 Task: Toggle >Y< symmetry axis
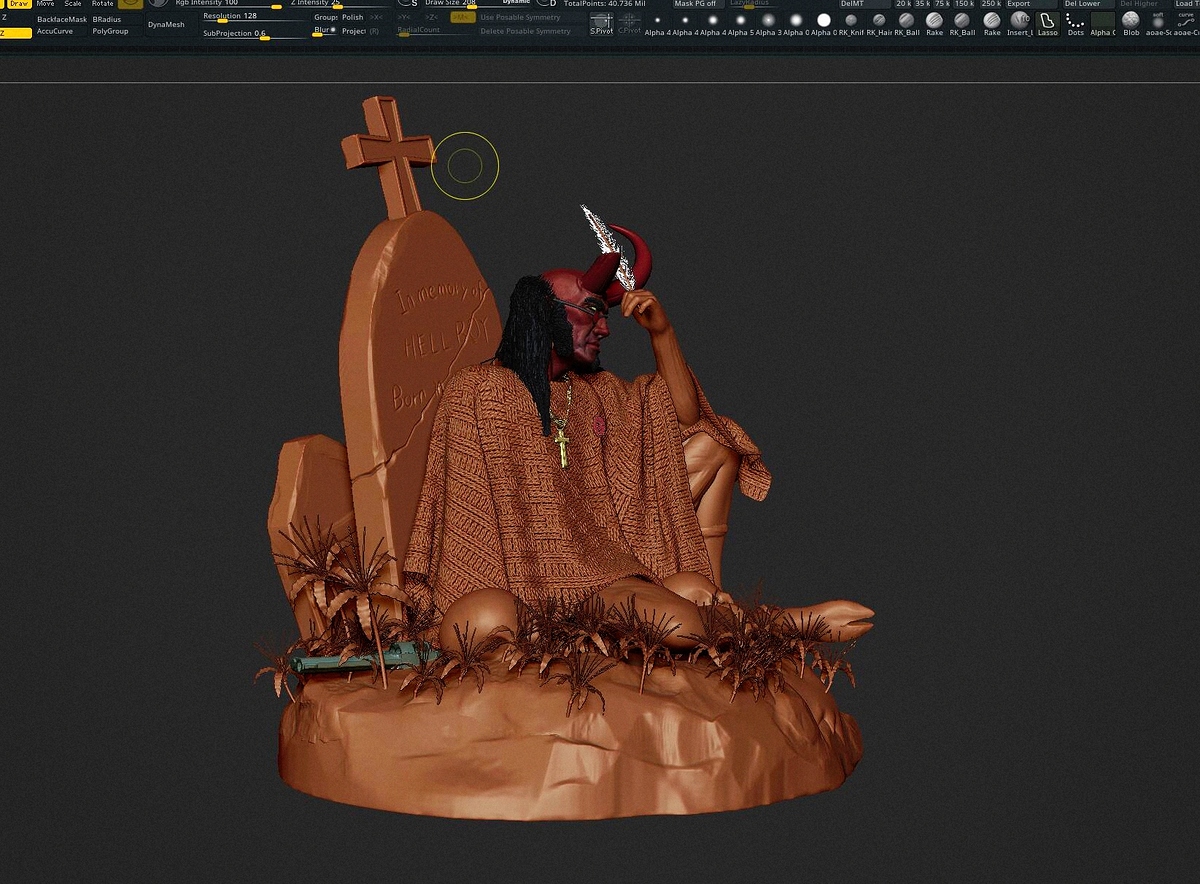[404, 17]
